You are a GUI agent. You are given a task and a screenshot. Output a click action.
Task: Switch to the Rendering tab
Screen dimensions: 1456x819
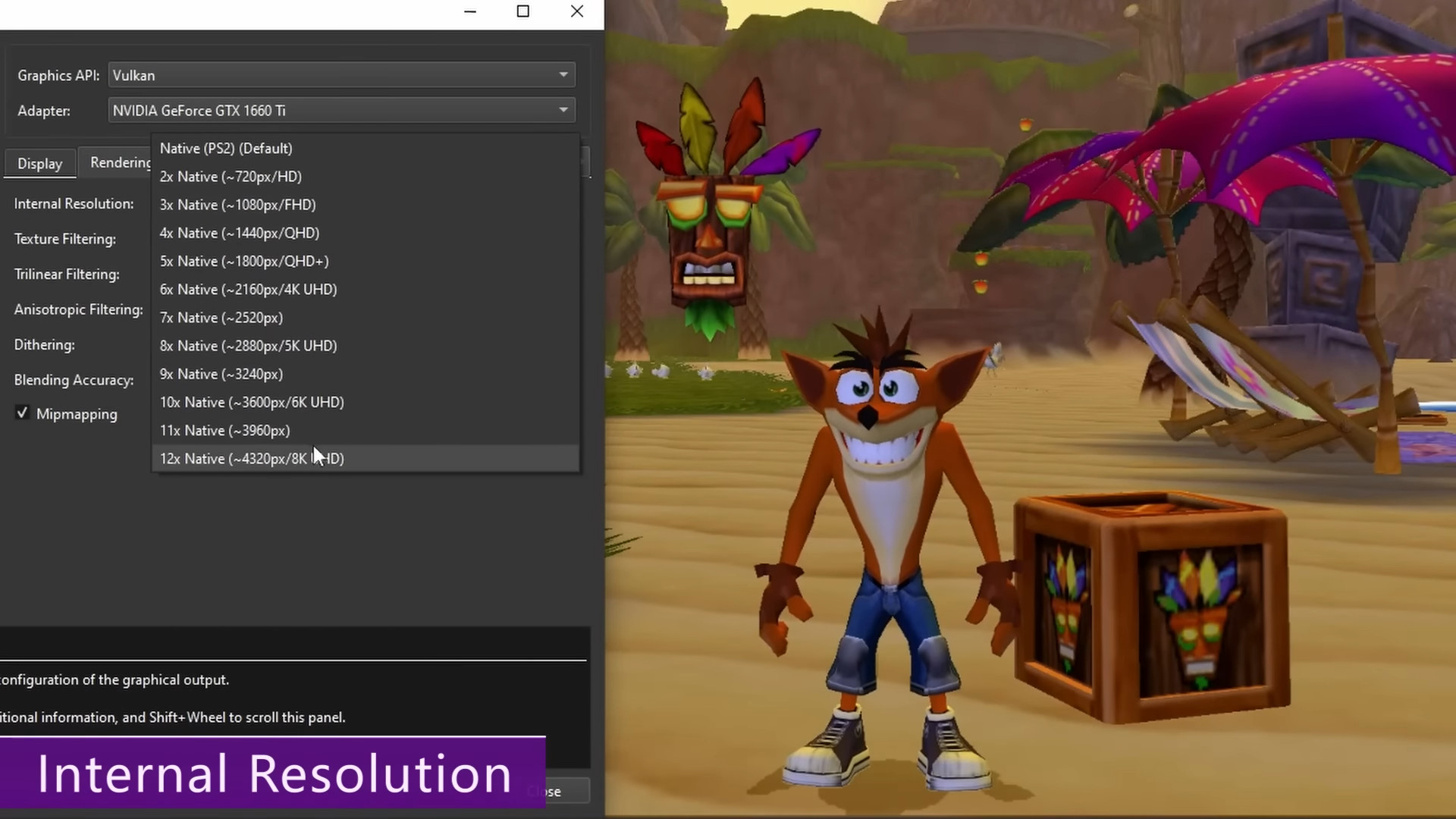[x=119, y=163]
